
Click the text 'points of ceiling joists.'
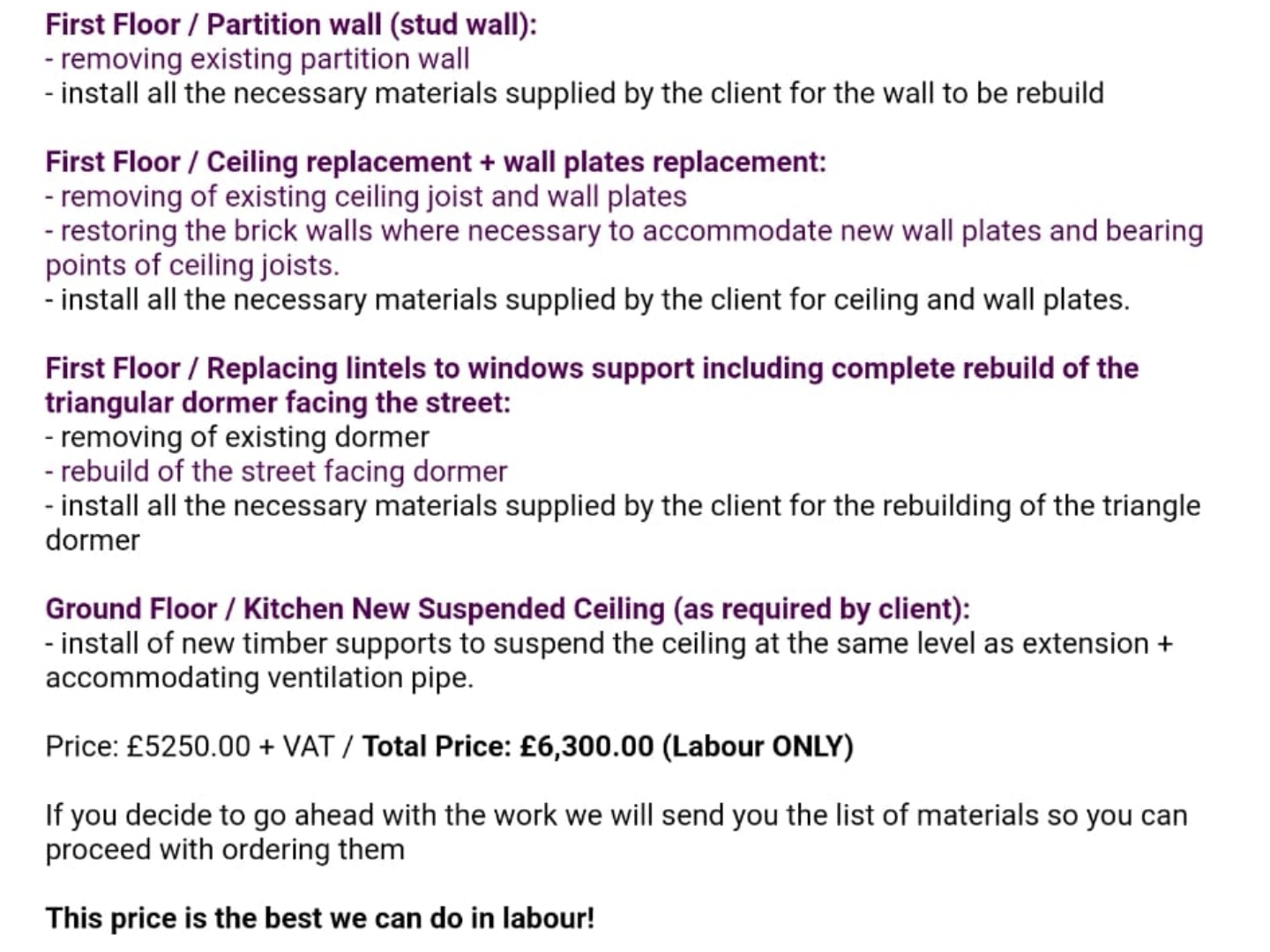point(192,265)
